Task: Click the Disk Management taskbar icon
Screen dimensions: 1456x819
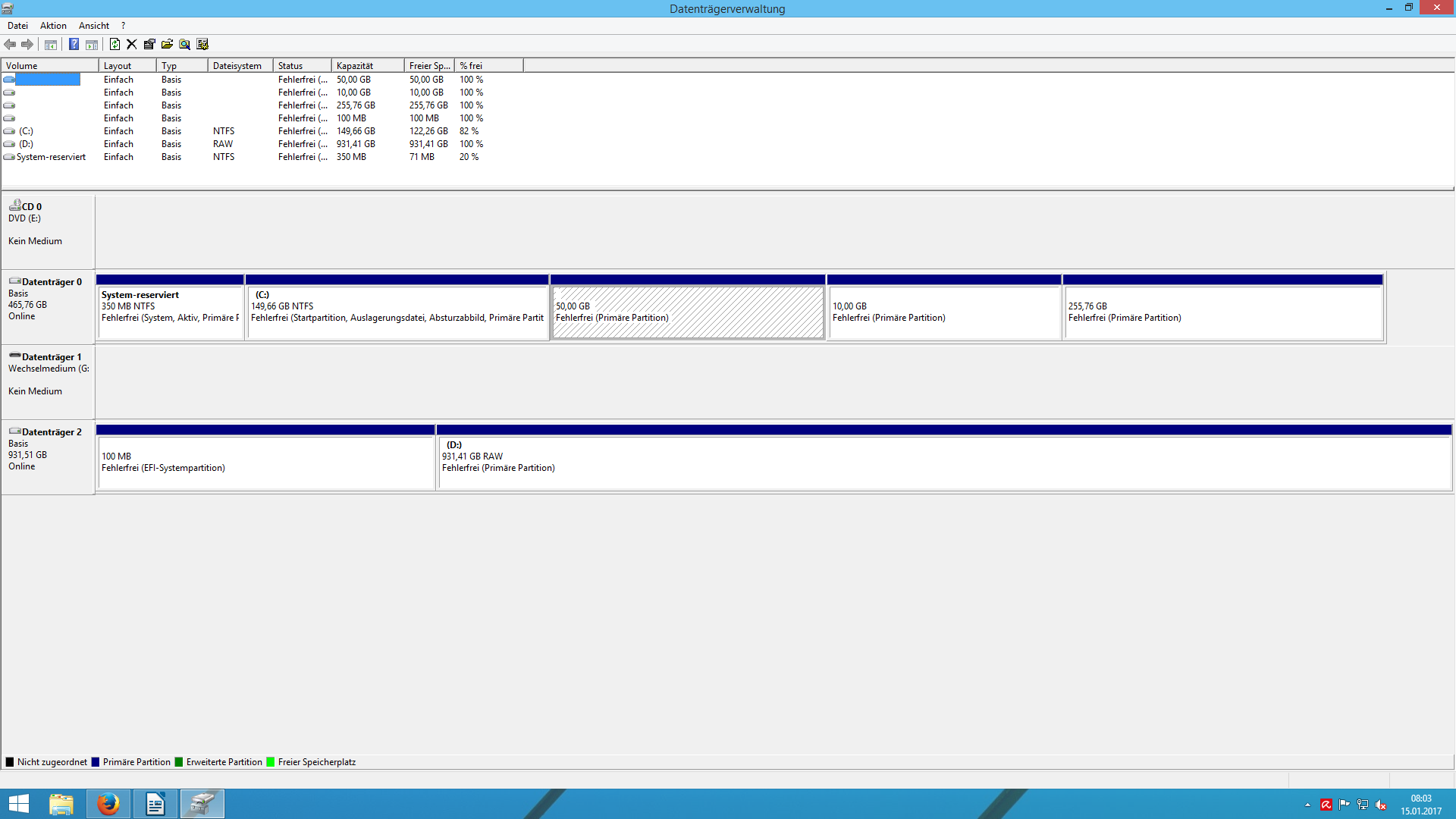Action: [202, 804]
